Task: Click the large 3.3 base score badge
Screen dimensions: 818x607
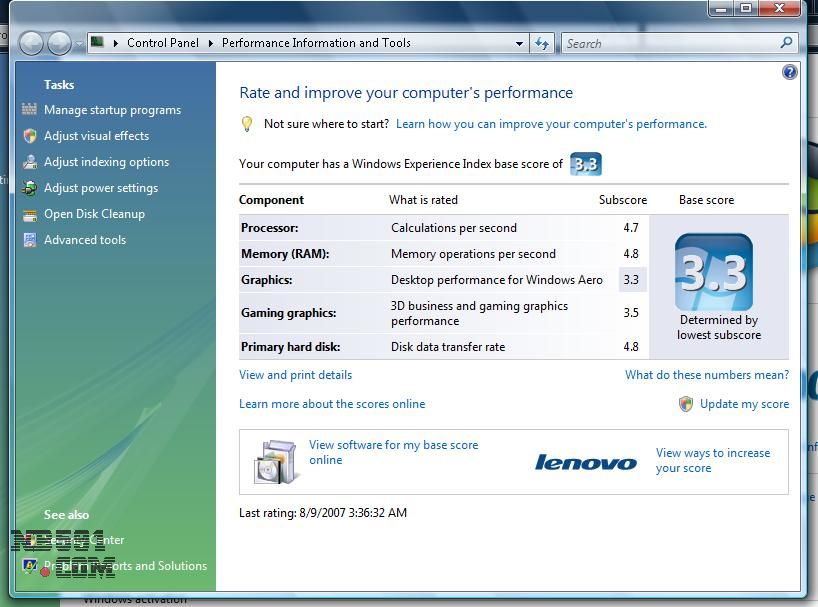Action: [x=713, y=272]
